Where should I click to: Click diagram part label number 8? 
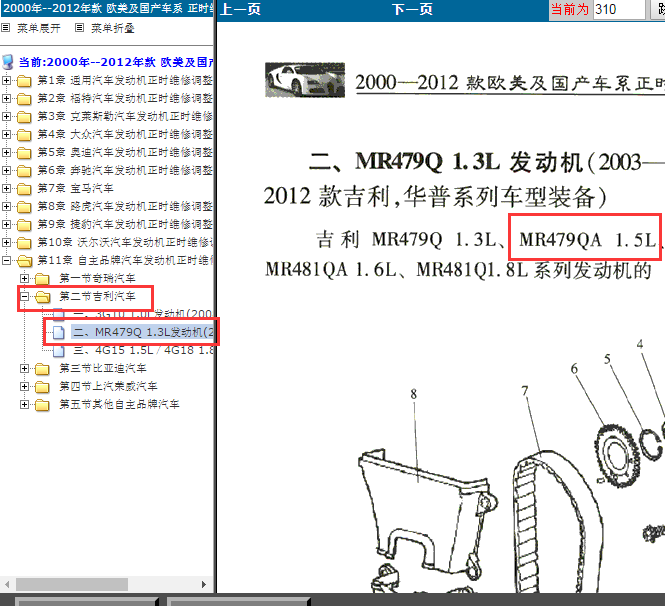click(414, 394)
